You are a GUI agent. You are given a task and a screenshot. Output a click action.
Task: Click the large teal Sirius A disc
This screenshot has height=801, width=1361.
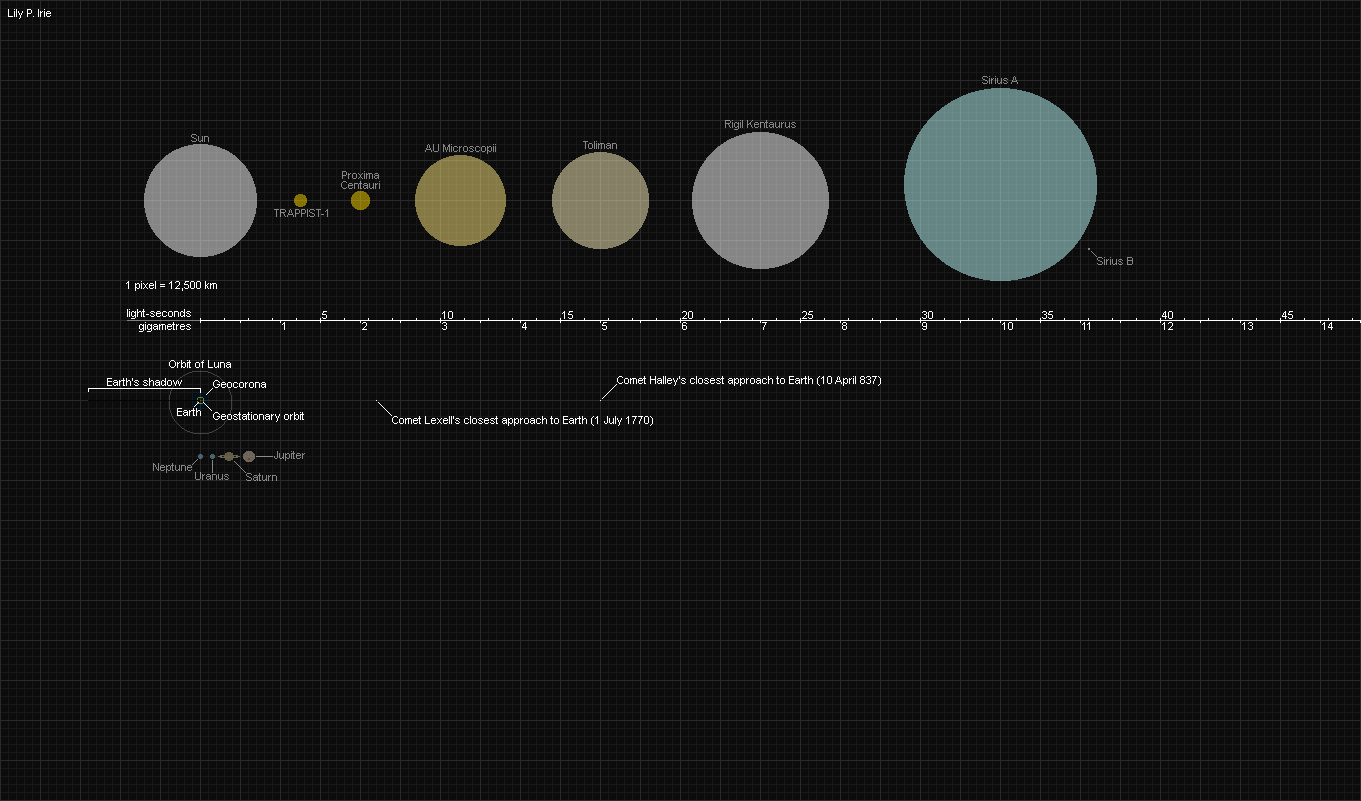(1000, 184)
